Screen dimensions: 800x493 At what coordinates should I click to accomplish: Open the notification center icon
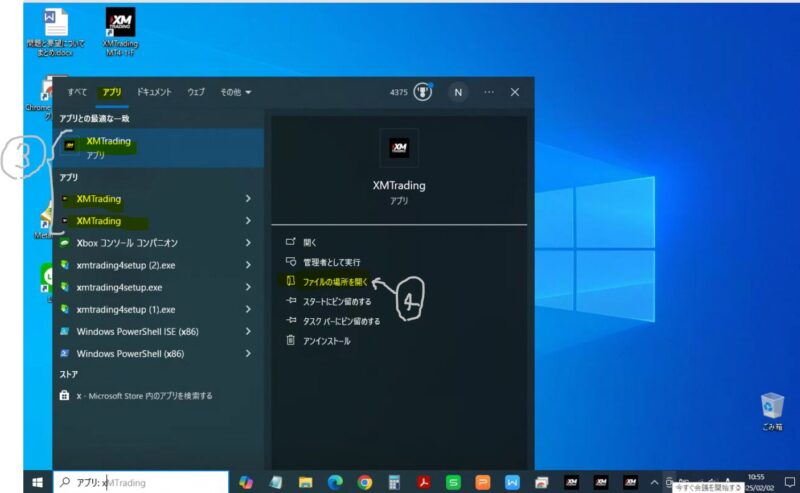pyautogui.click(x=790, y=482)
